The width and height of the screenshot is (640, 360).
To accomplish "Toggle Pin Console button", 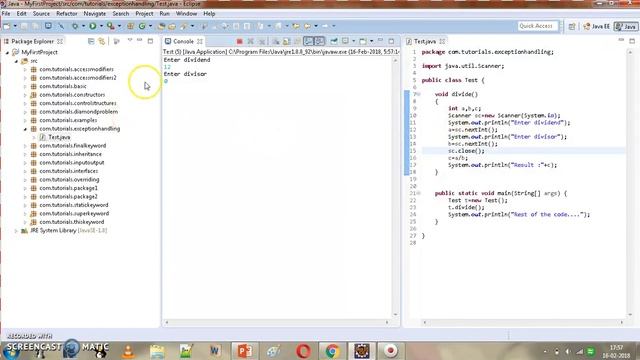I will click(334, 41).
